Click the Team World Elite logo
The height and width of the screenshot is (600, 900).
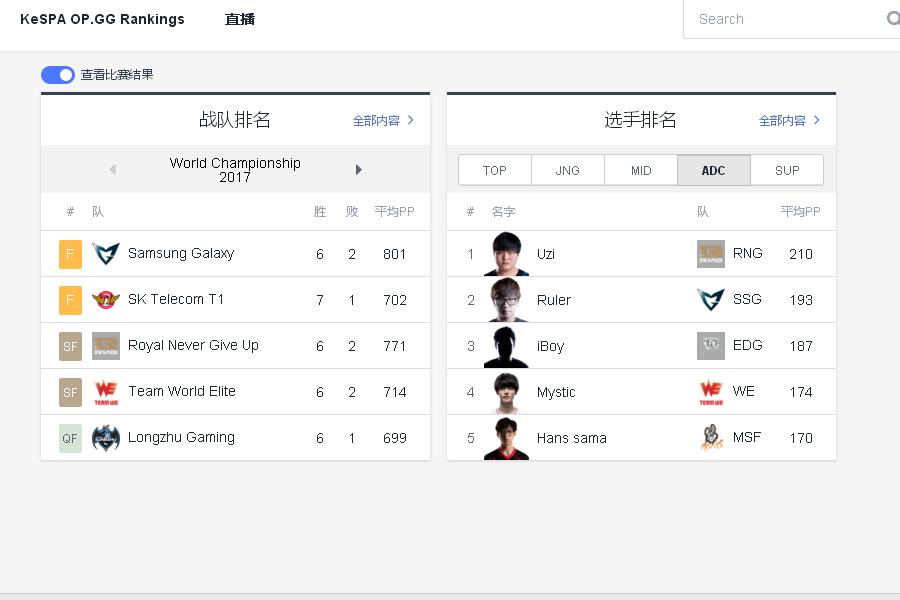click(x=106, y=392)
